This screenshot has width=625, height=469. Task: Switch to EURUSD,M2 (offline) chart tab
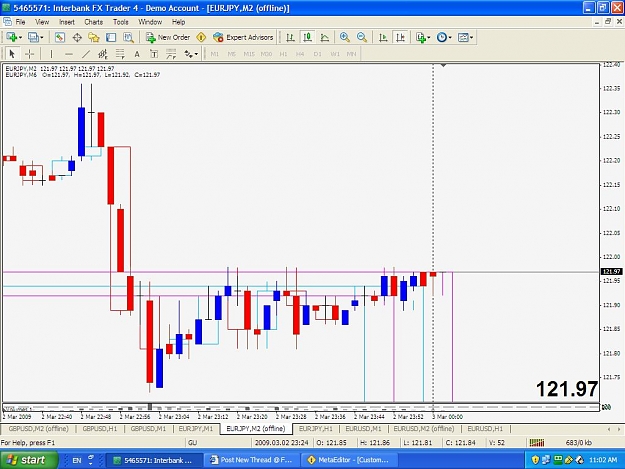(424, 429)
